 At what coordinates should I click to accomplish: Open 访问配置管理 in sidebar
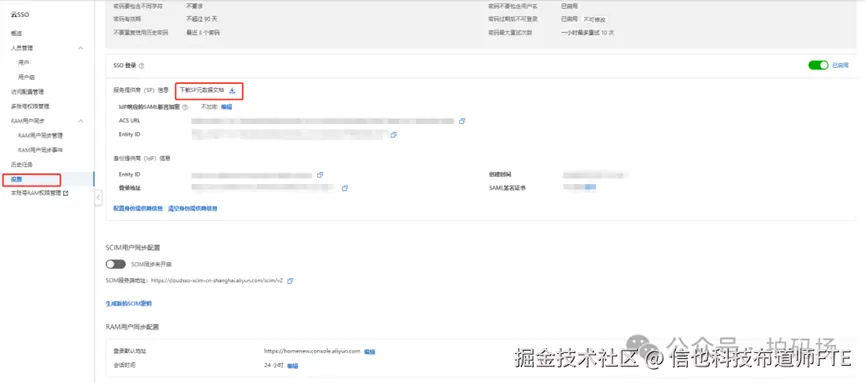[x=27, y=92]
